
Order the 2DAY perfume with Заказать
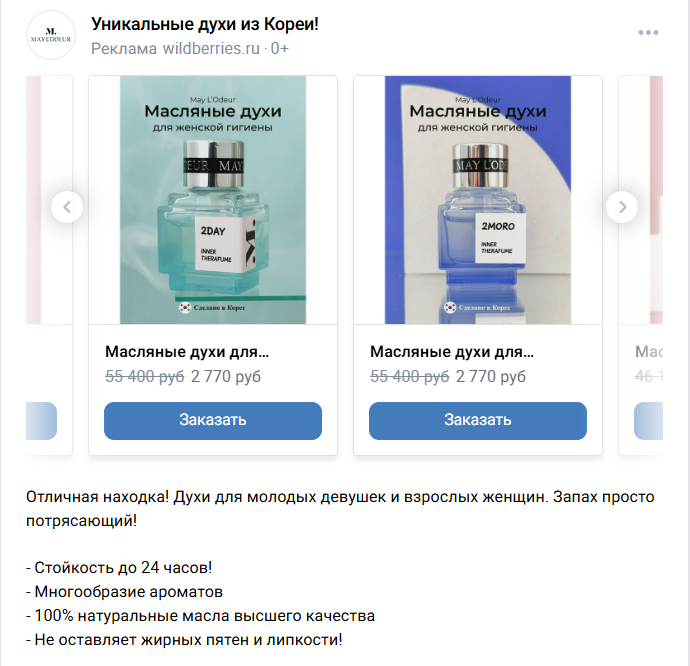coord(213,420)
